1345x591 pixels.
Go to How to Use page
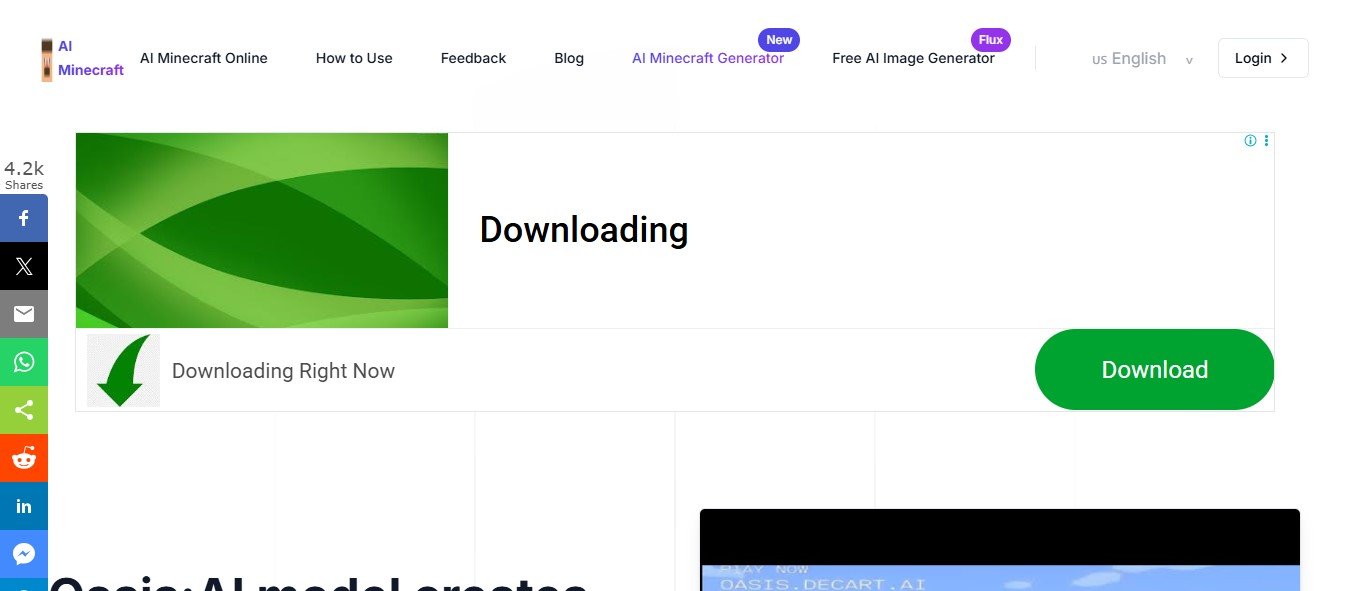point(354,58)
